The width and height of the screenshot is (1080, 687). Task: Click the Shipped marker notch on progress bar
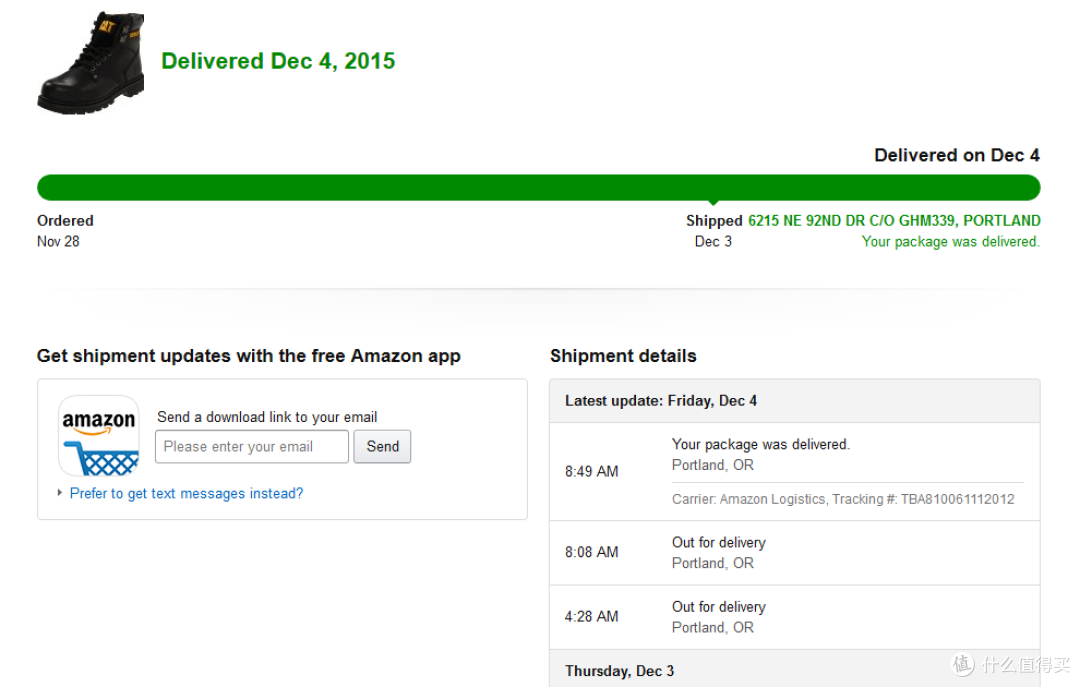point(714,203)
